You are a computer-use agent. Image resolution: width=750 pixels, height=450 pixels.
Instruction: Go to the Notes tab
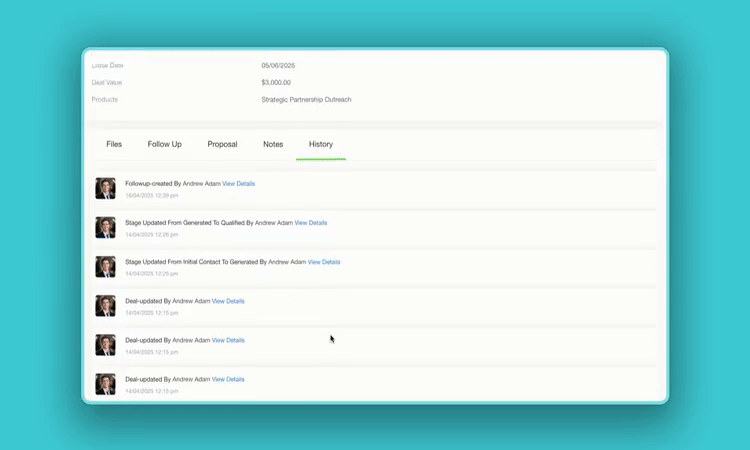(x=273, y=144)
